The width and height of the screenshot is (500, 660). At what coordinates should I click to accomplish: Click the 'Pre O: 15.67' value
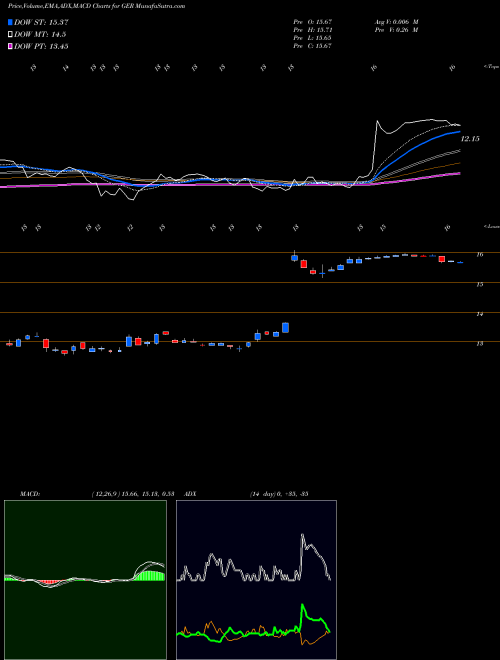(x=313, y=21)
